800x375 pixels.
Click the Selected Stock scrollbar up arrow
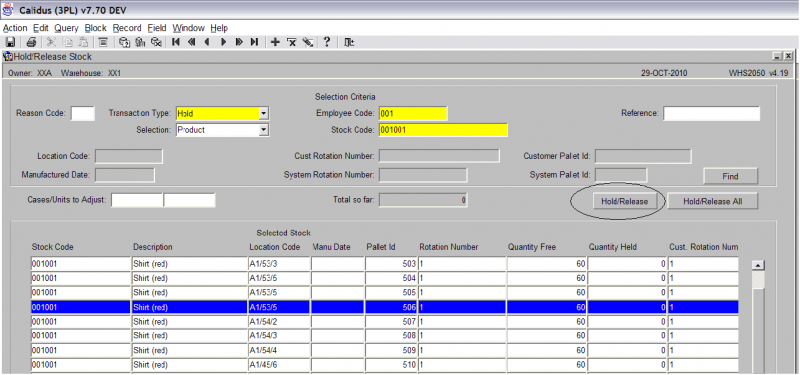coord(758,265)
